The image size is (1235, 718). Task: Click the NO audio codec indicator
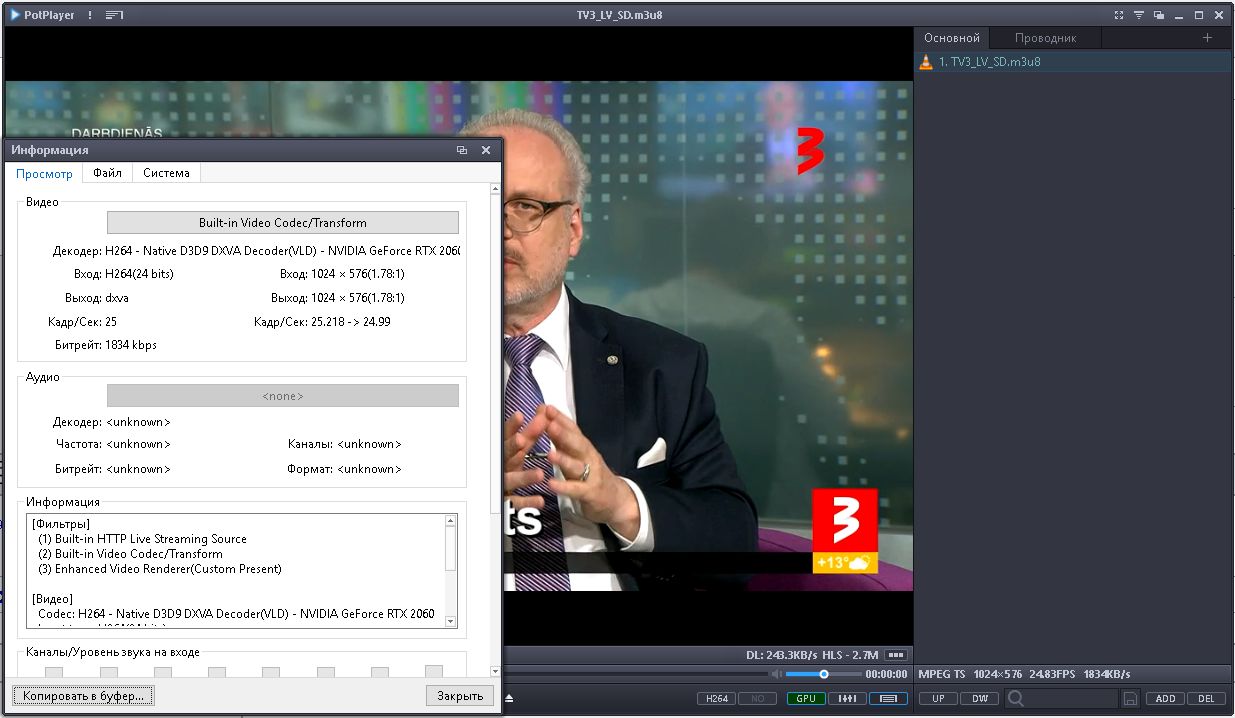[758, 699]
